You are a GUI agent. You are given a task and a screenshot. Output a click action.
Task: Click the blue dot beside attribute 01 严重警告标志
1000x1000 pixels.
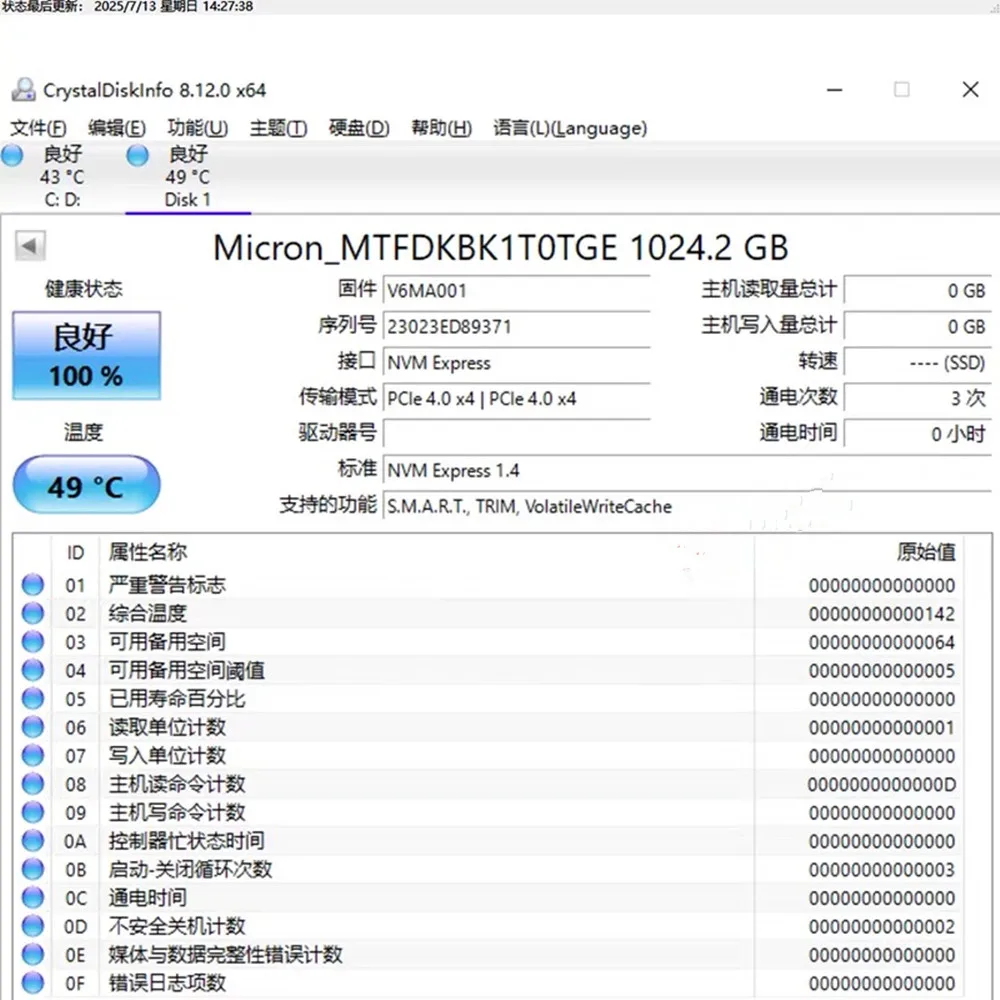pos(31,584)
